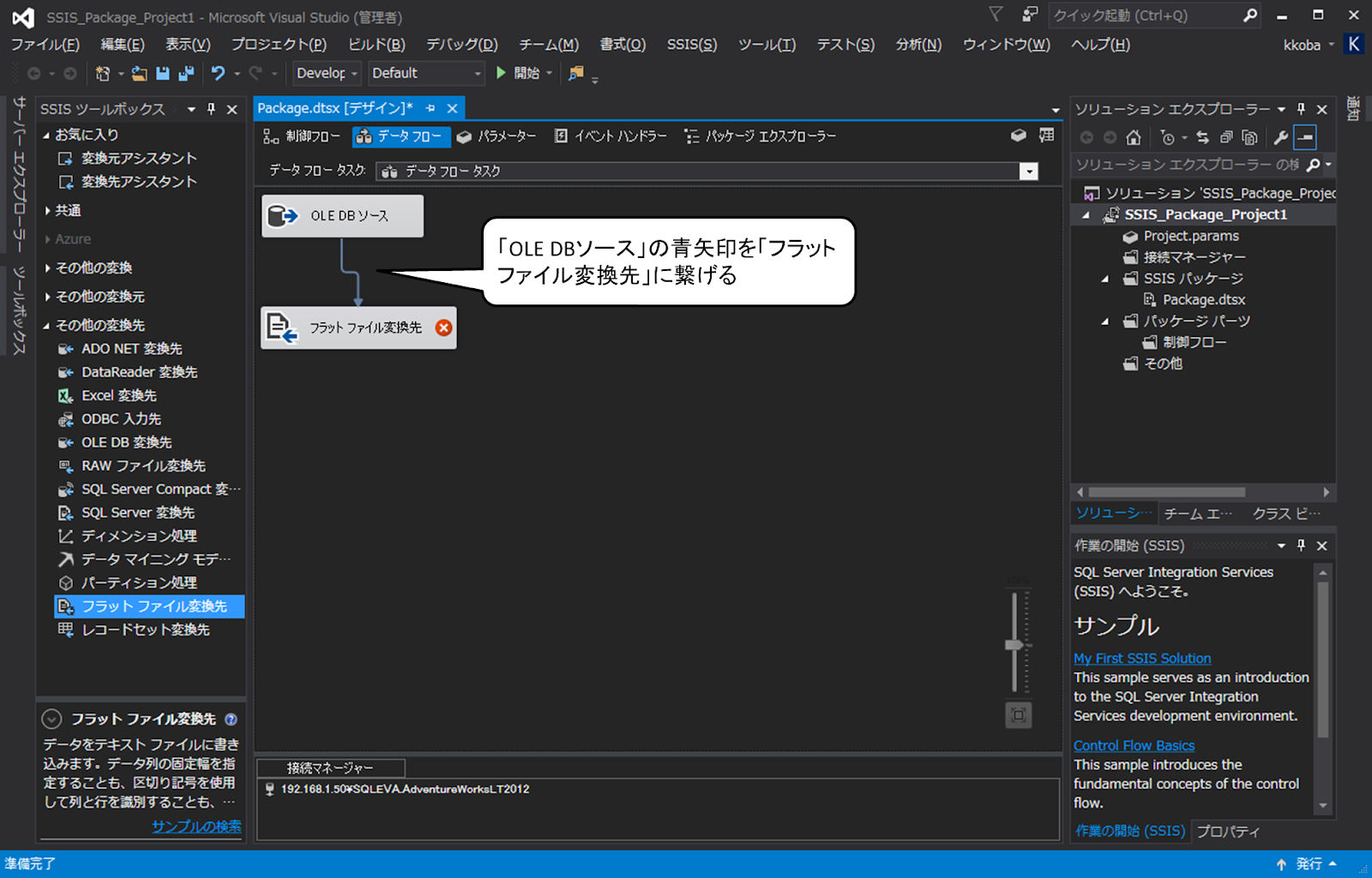Click the help icon beside フラット ファイル変換先 description
Image resolution: width=1372 pixels, height=878 pixels.
click(231, 719)
